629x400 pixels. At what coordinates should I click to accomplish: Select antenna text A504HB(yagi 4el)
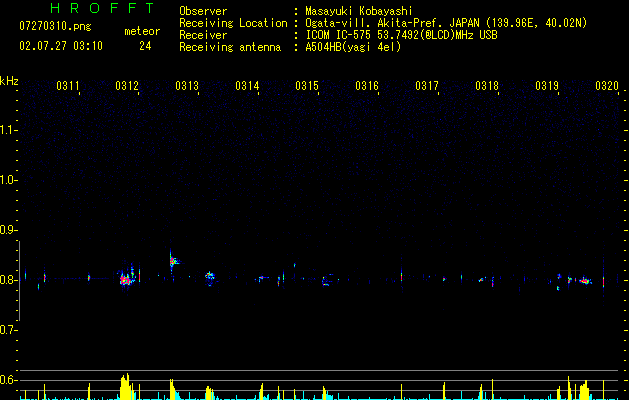[353, 47]
